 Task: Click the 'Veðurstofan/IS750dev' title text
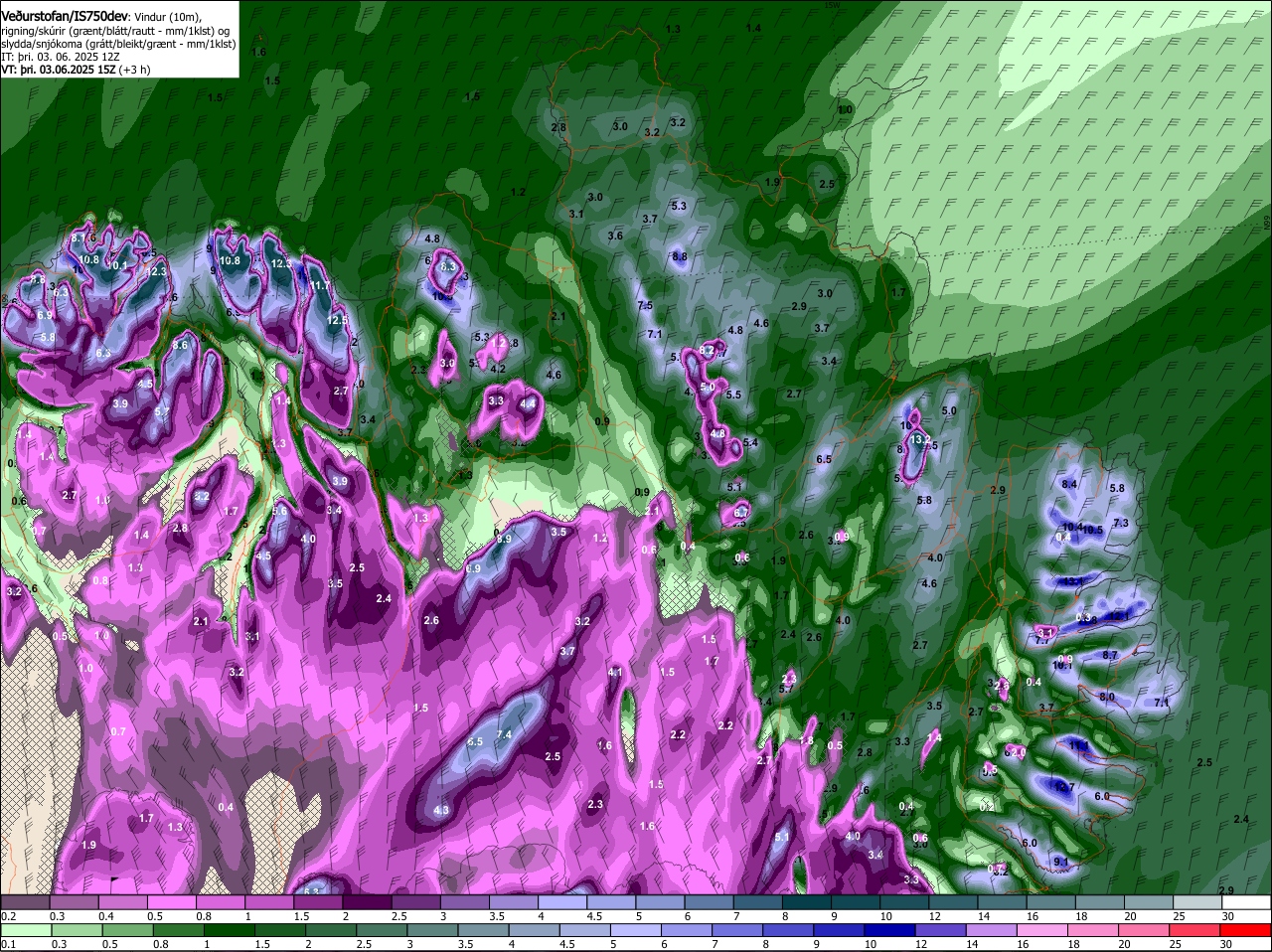[64, 17]
